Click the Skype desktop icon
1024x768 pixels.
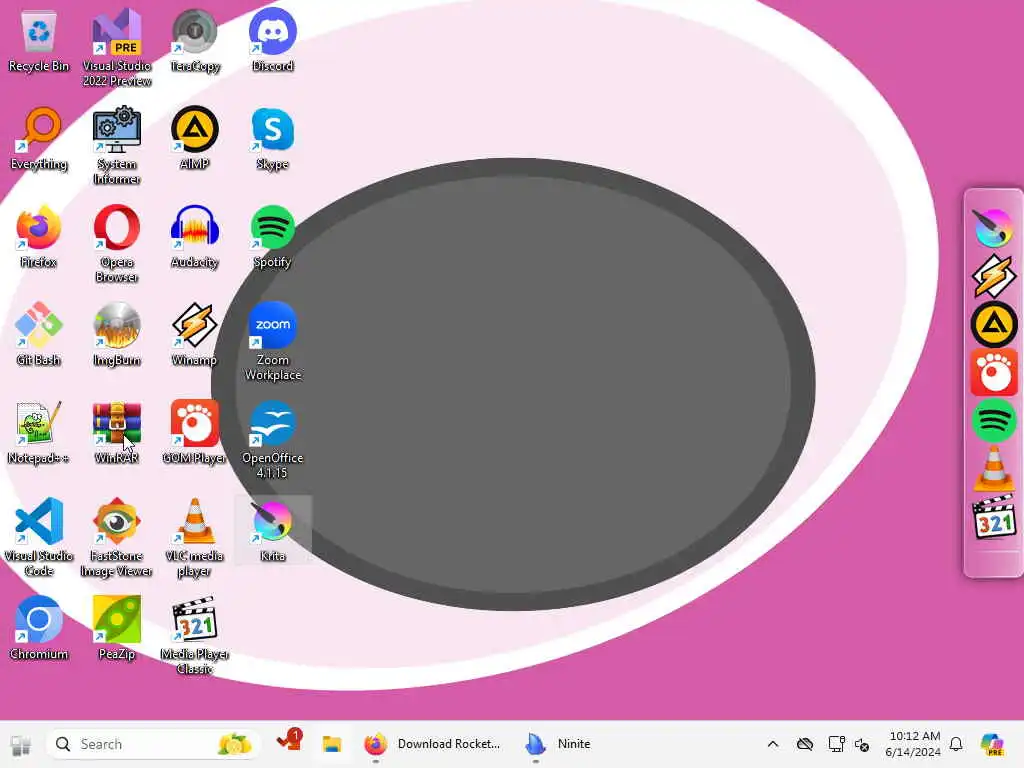272,138
